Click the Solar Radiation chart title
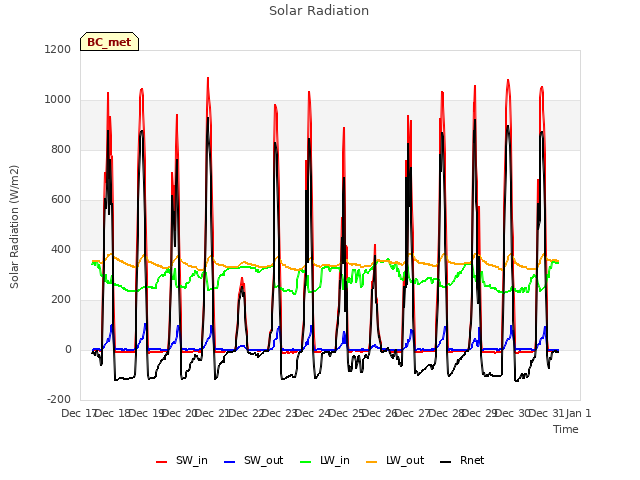Screen dimensions: 640x480 pyautogui.click(x=319, y=11)
